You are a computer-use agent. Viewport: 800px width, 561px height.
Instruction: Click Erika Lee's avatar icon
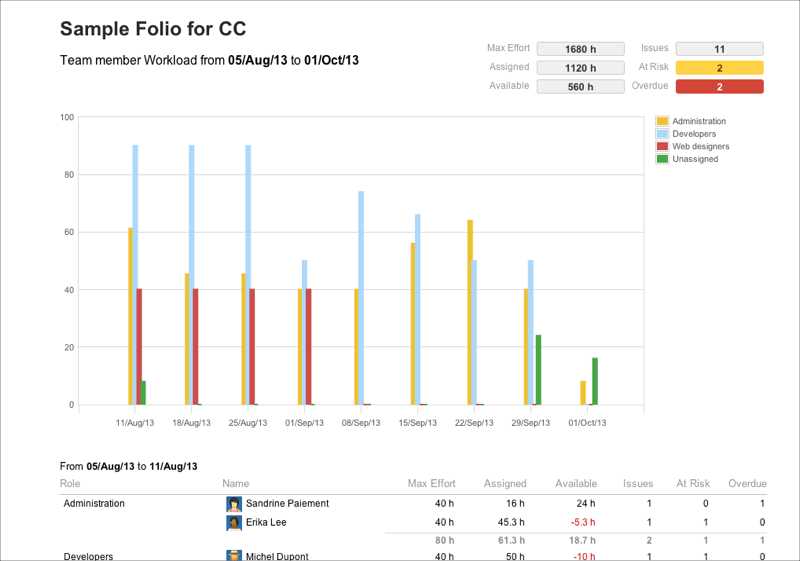click(234, 522)
